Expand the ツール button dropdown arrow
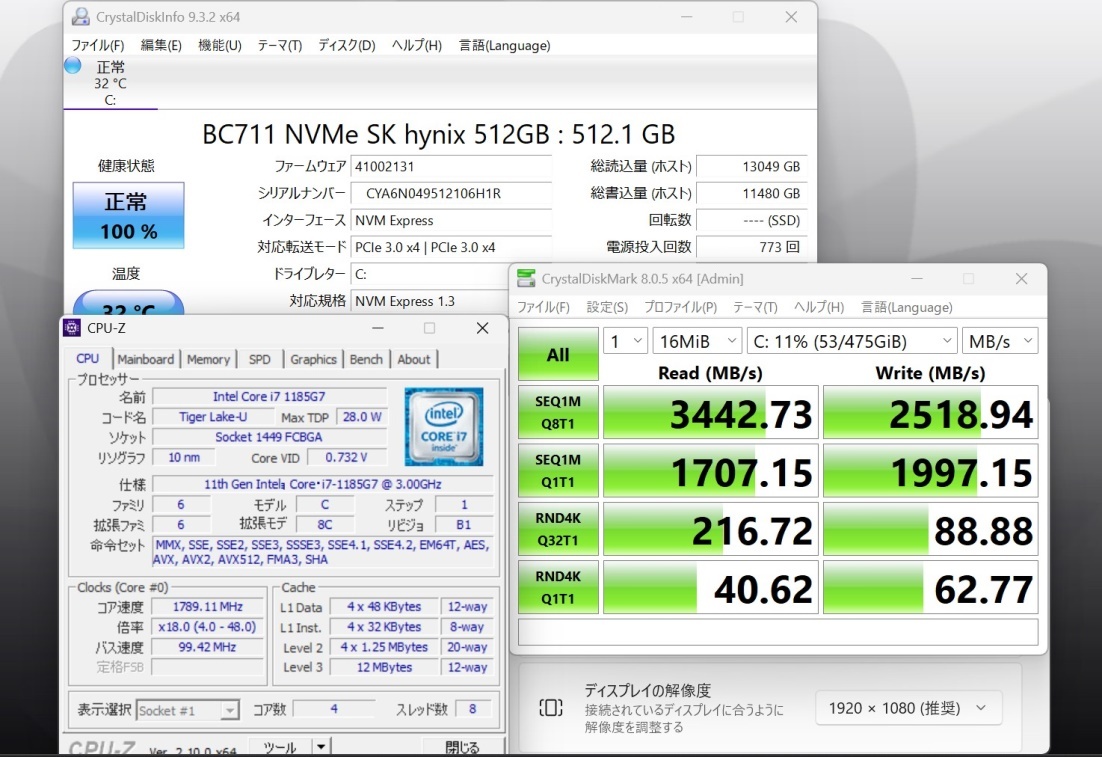1102x757 pixels. (320, 746)
